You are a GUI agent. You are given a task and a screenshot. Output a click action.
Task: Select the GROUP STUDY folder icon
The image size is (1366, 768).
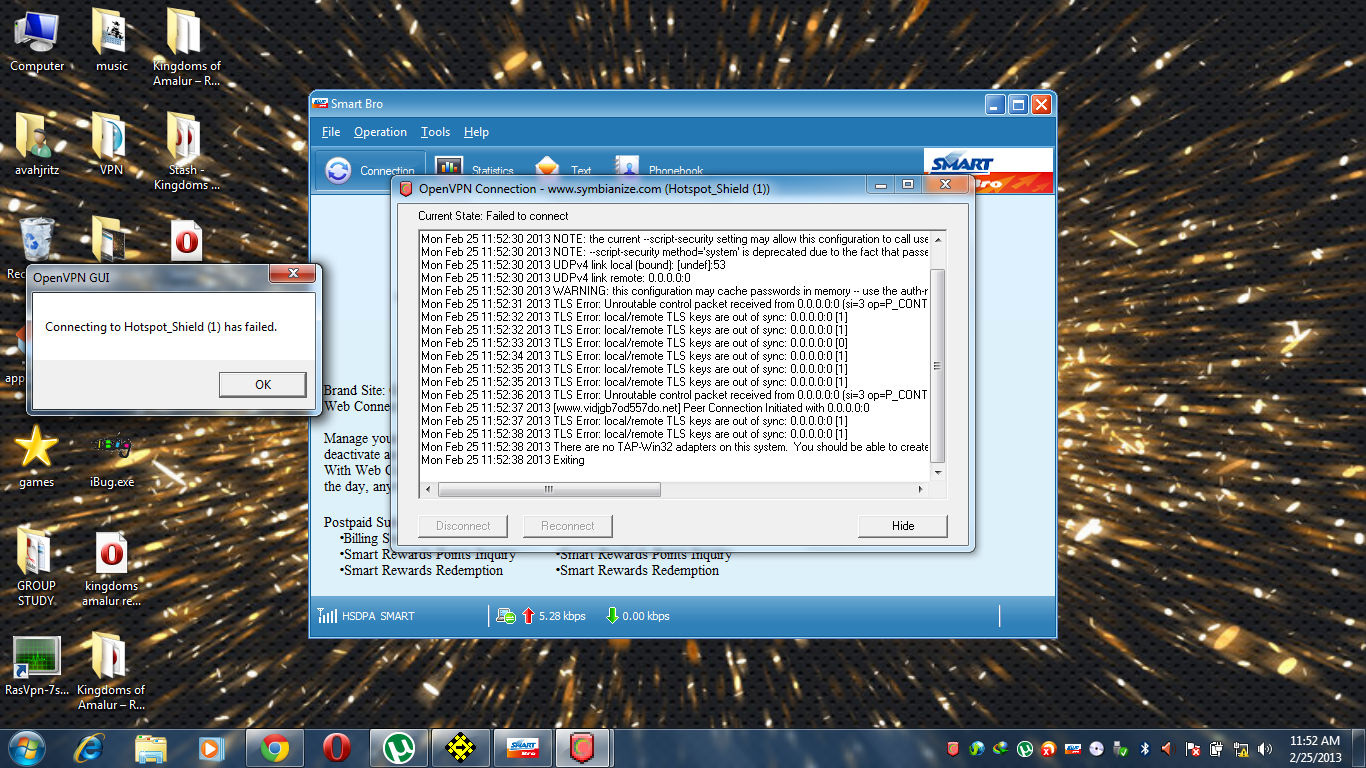point(37,567)
